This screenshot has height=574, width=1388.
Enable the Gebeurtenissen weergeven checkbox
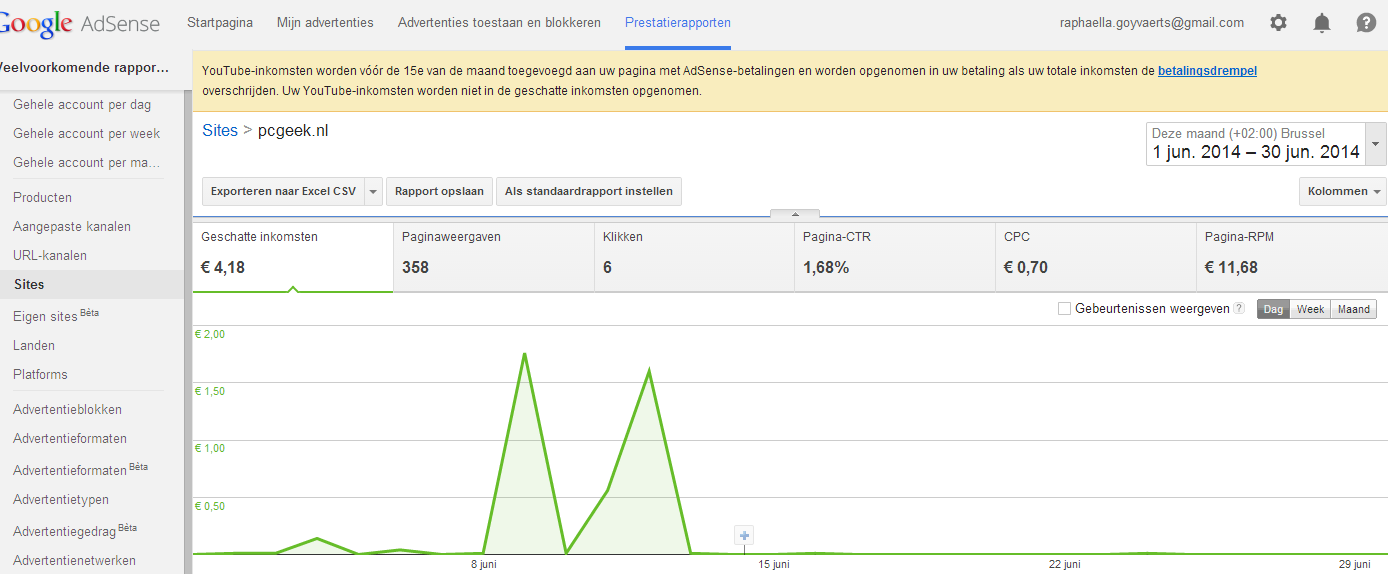pos(1064,309)
